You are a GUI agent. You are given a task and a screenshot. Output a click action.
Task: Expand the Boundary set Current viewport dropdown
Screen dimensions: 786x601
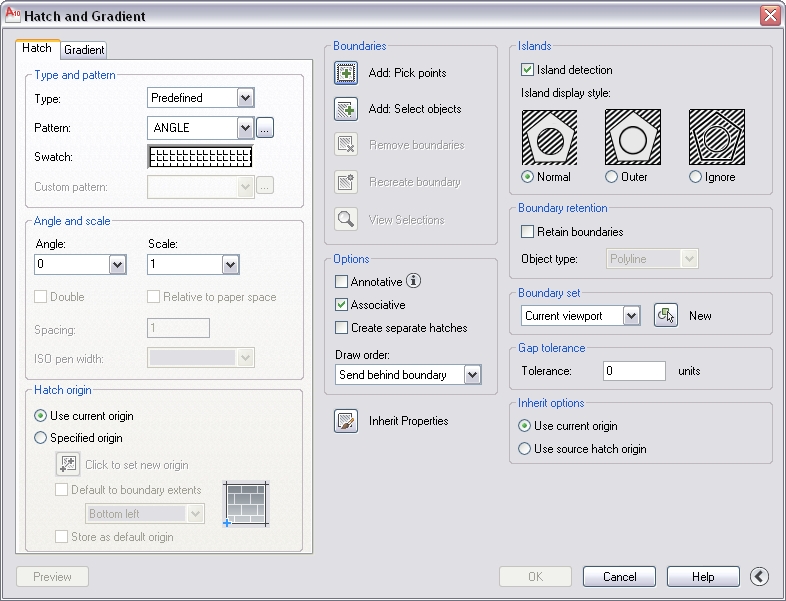pos(630,316)
